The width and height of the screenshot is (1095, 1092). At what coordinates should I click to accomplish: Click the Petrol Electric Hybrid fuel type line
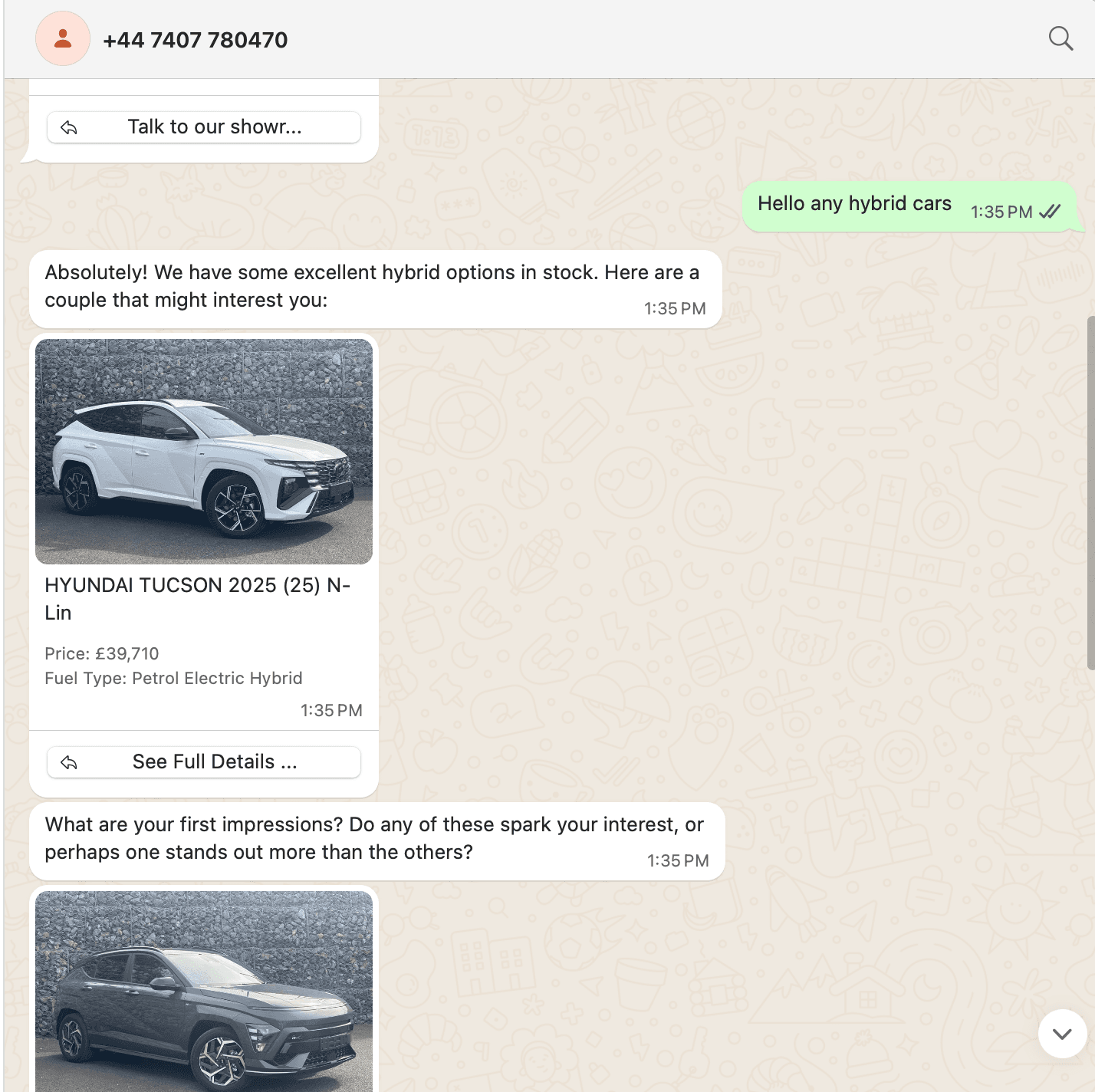click(x=173, y=678)
